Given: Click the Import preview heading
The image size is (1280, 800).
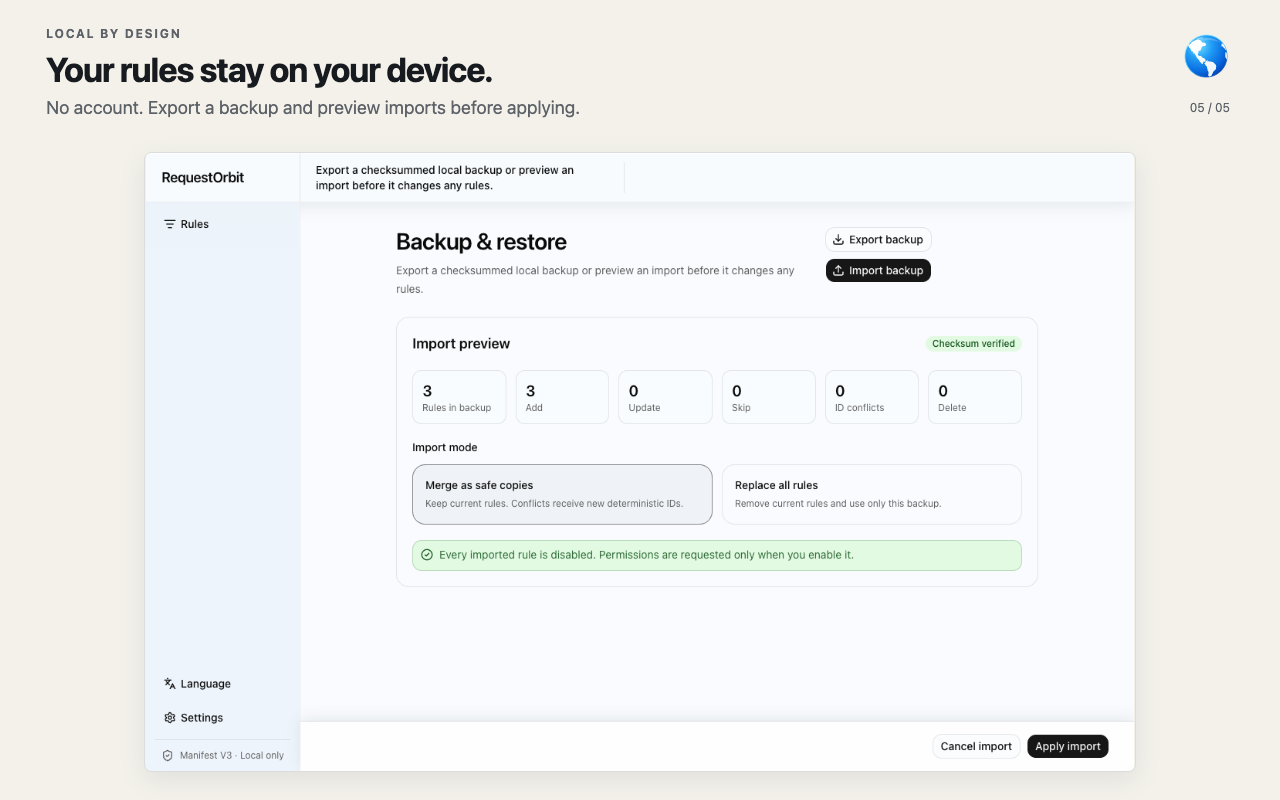Looking at the screenshot, I should (461, 344).
